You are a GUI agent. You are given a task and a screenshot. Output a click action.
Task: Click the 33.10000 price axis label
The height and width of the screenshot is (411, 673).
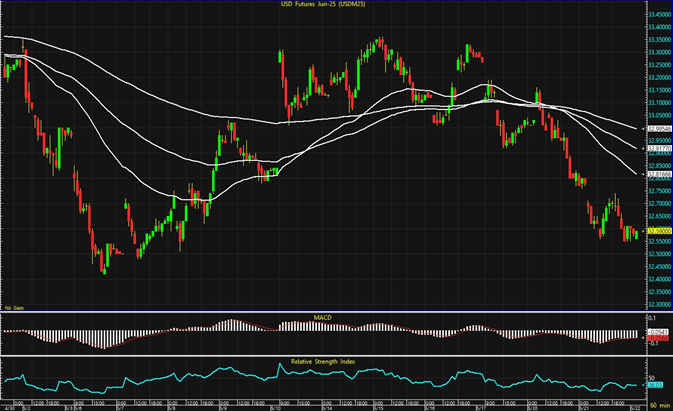click(x=657, y=103)
